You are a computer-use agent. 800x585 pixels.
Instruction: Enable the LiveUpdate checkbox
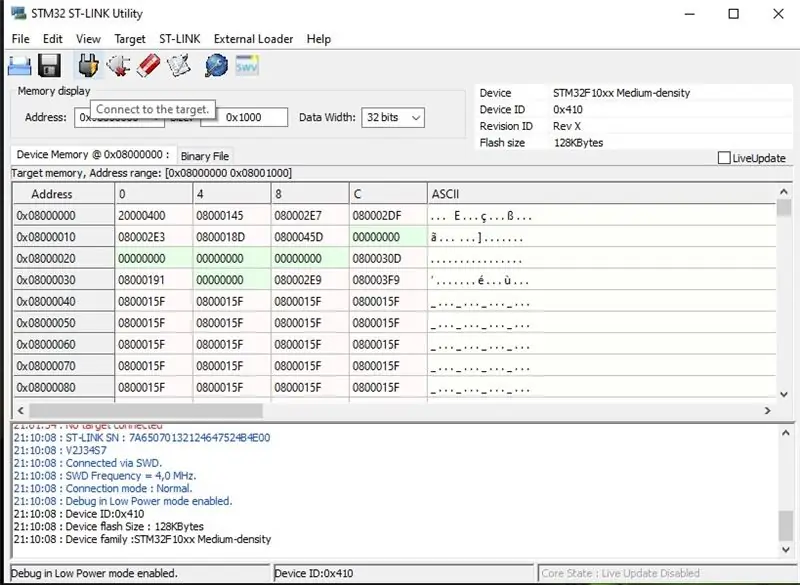724,158
